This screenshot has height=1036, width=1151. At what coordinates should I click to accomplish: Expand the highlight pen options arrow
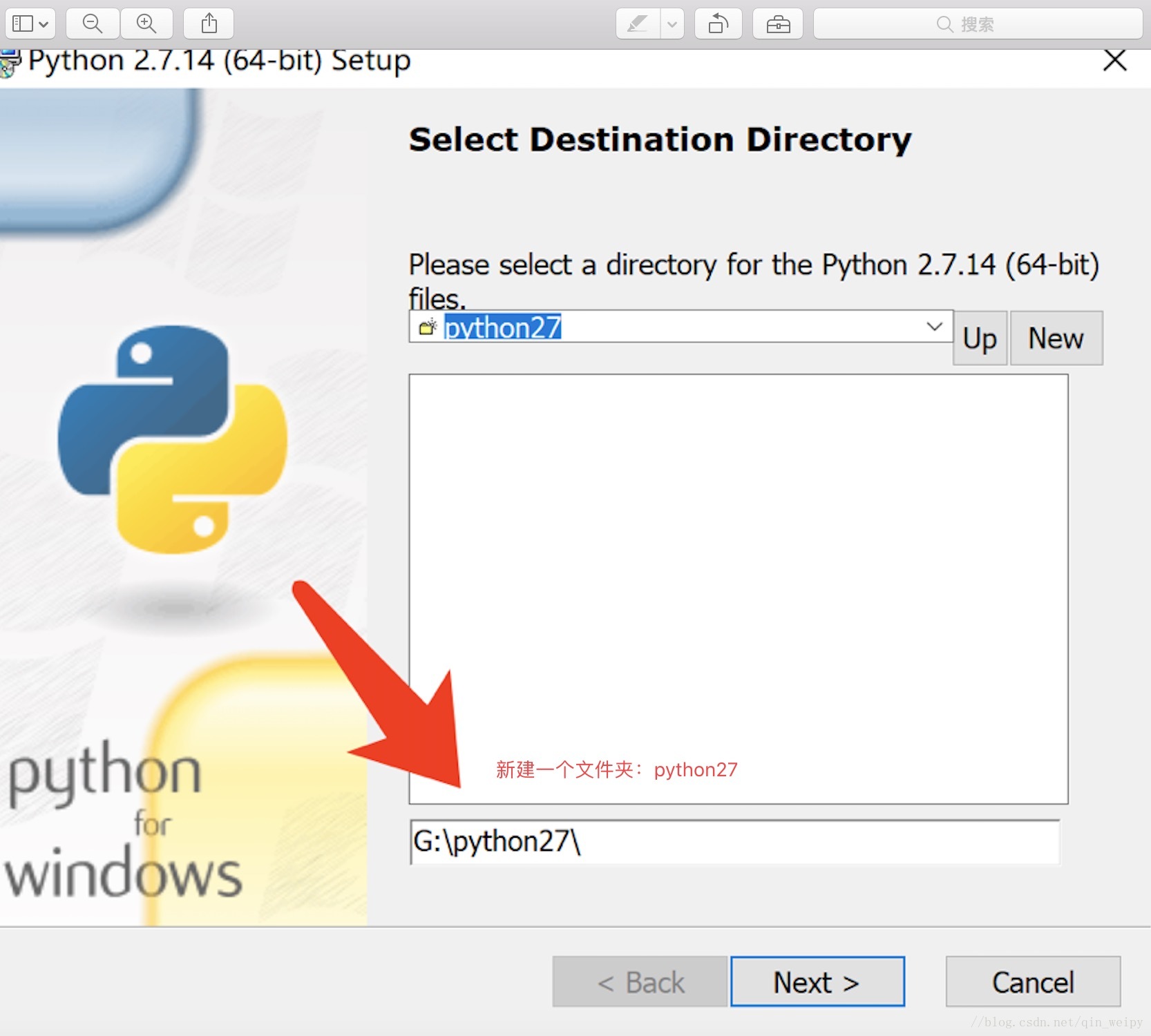pos(672,24)
